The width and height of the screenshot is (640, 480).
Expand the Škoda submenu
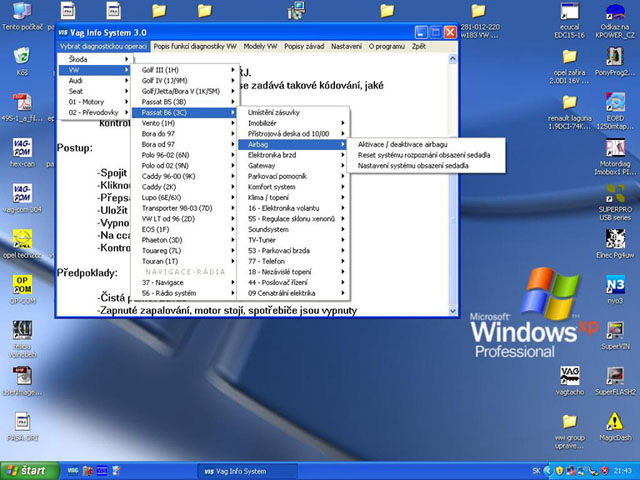tap(95, 59)
